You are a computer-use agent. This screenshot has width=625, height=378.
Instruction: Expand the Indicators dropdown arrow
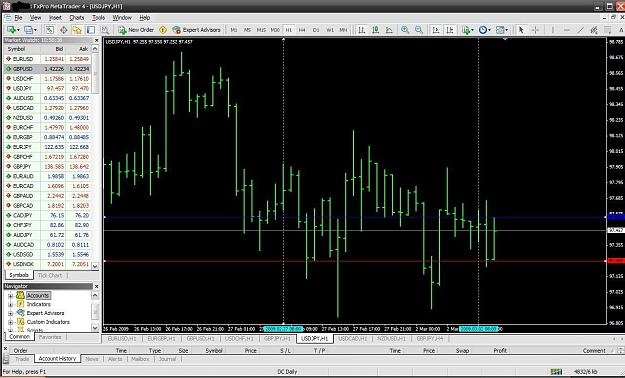click(473, 30)
